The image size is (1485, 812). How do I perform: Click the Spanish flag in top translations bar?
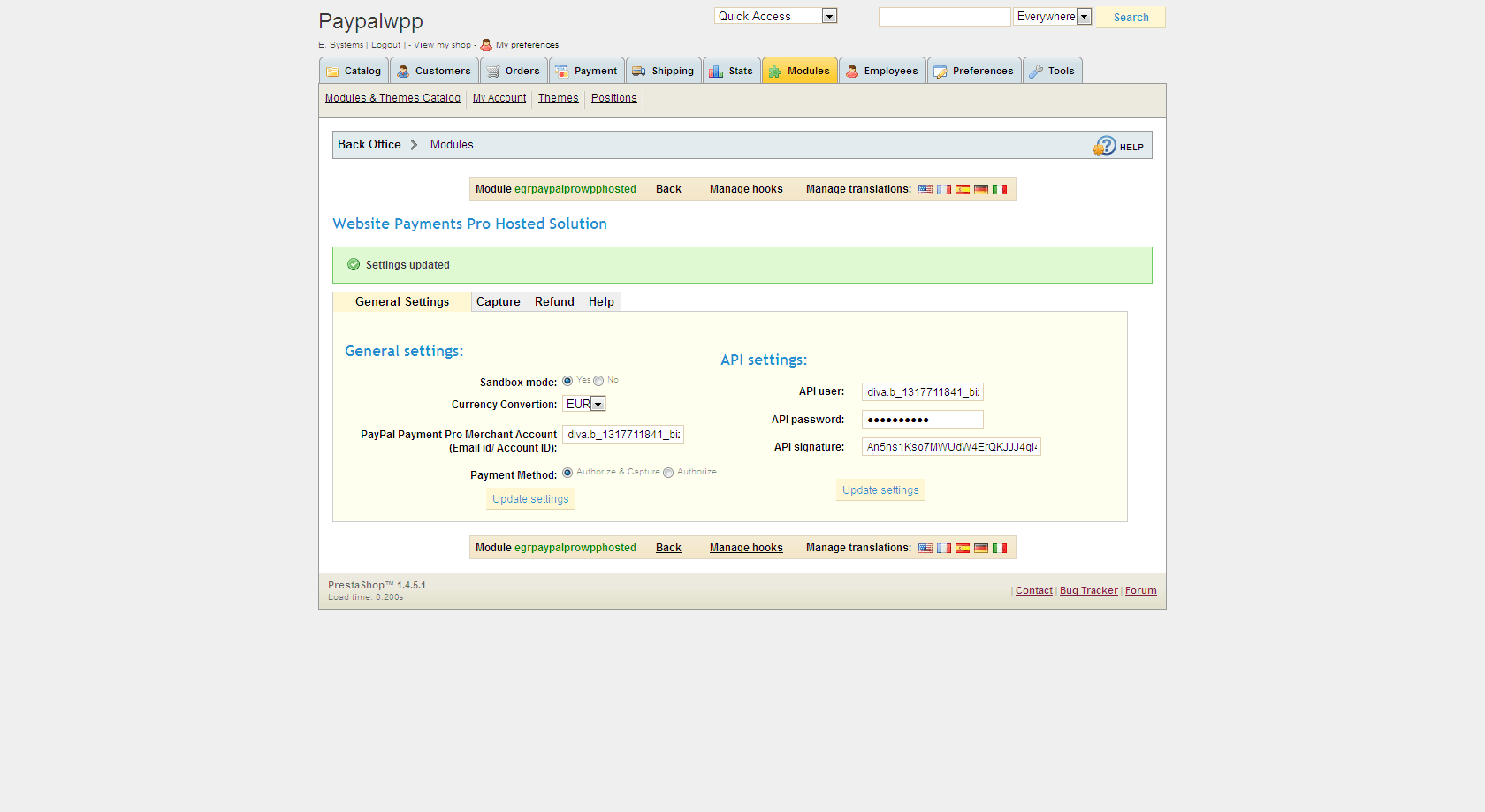[963, 189]
